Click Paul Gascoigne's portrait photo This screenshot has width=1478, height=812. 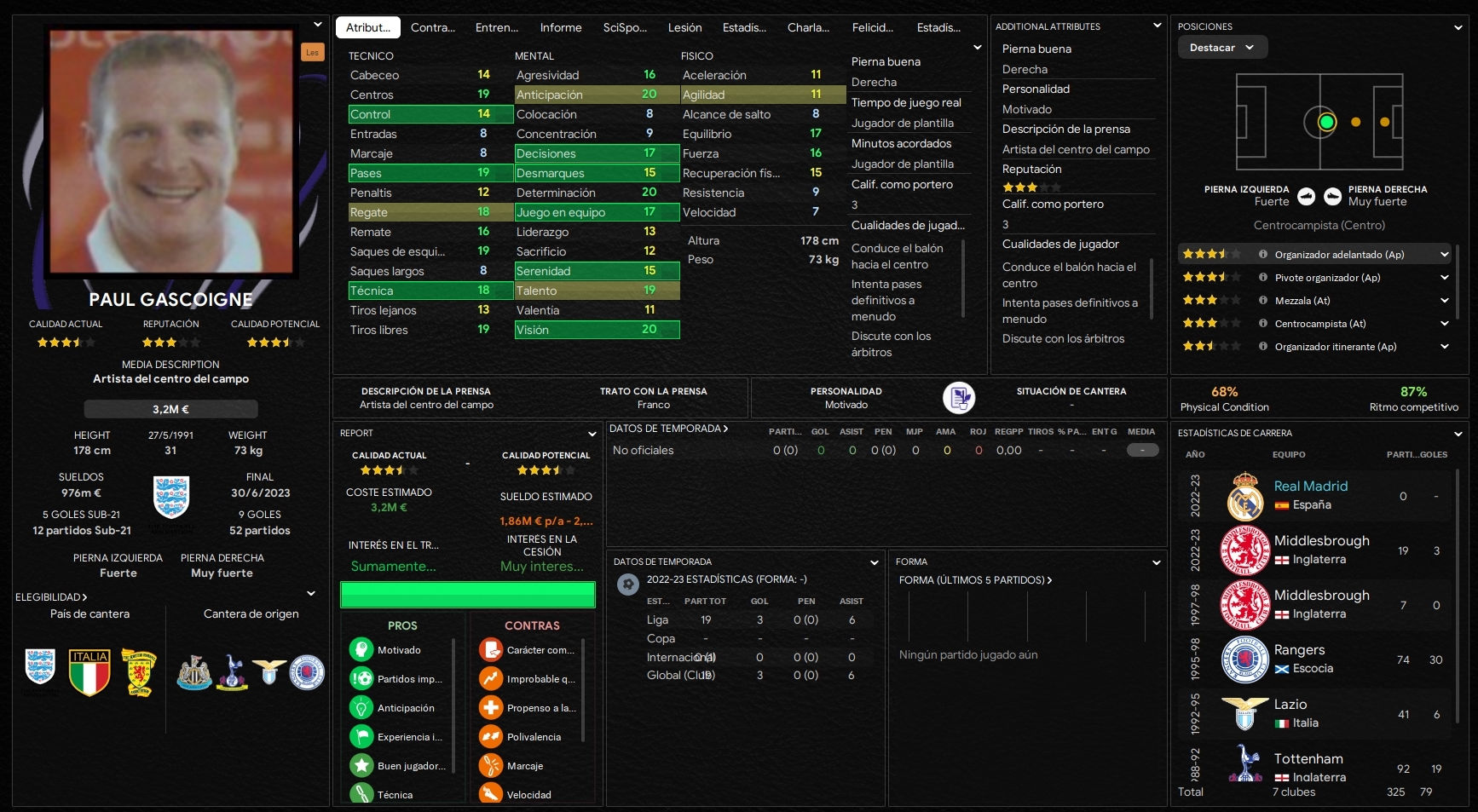tap(171, 151)
